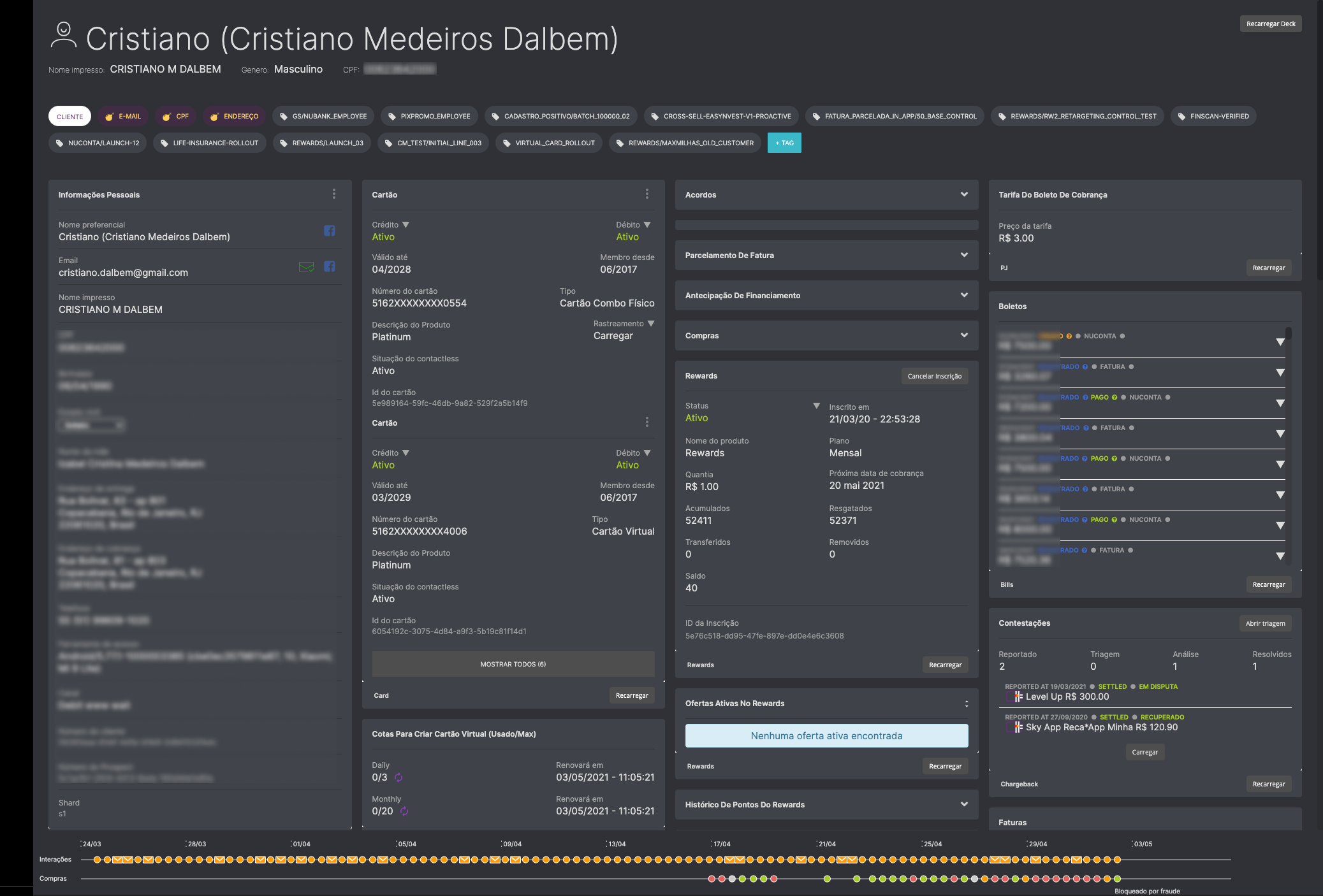
Task: Click the user profile icon by the name
Action: (63, 36)
